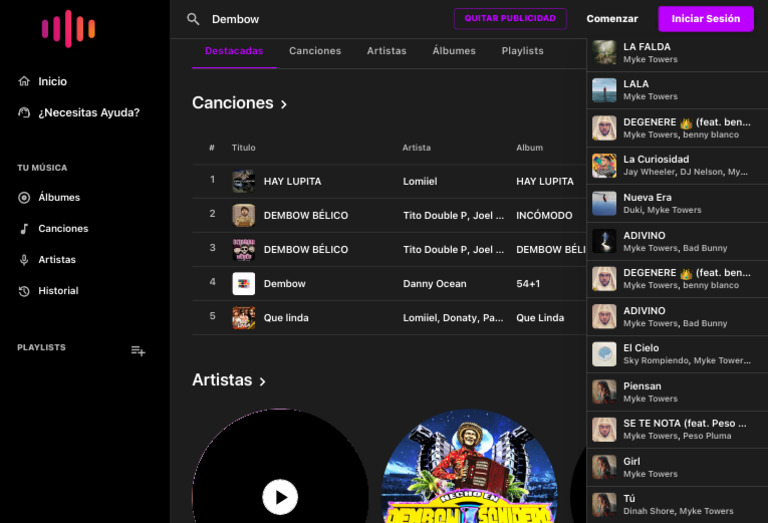
Task: Click the Artista column header
Action: [416, 147]
